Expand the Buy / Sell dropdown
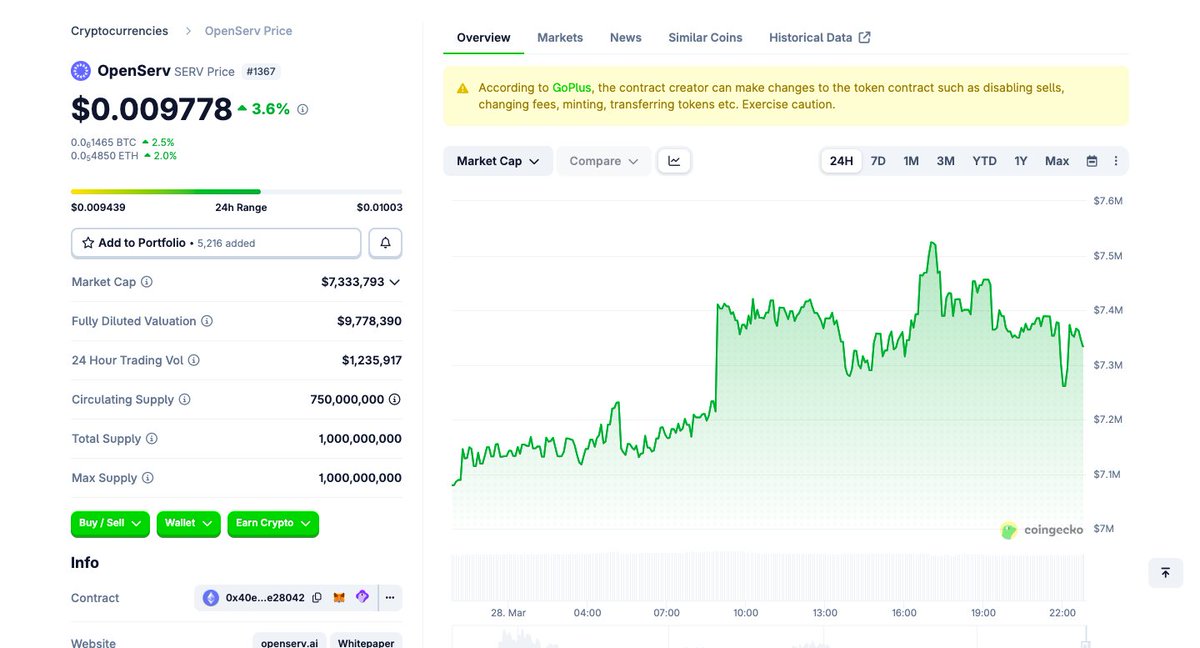 (x=110, y=523)
